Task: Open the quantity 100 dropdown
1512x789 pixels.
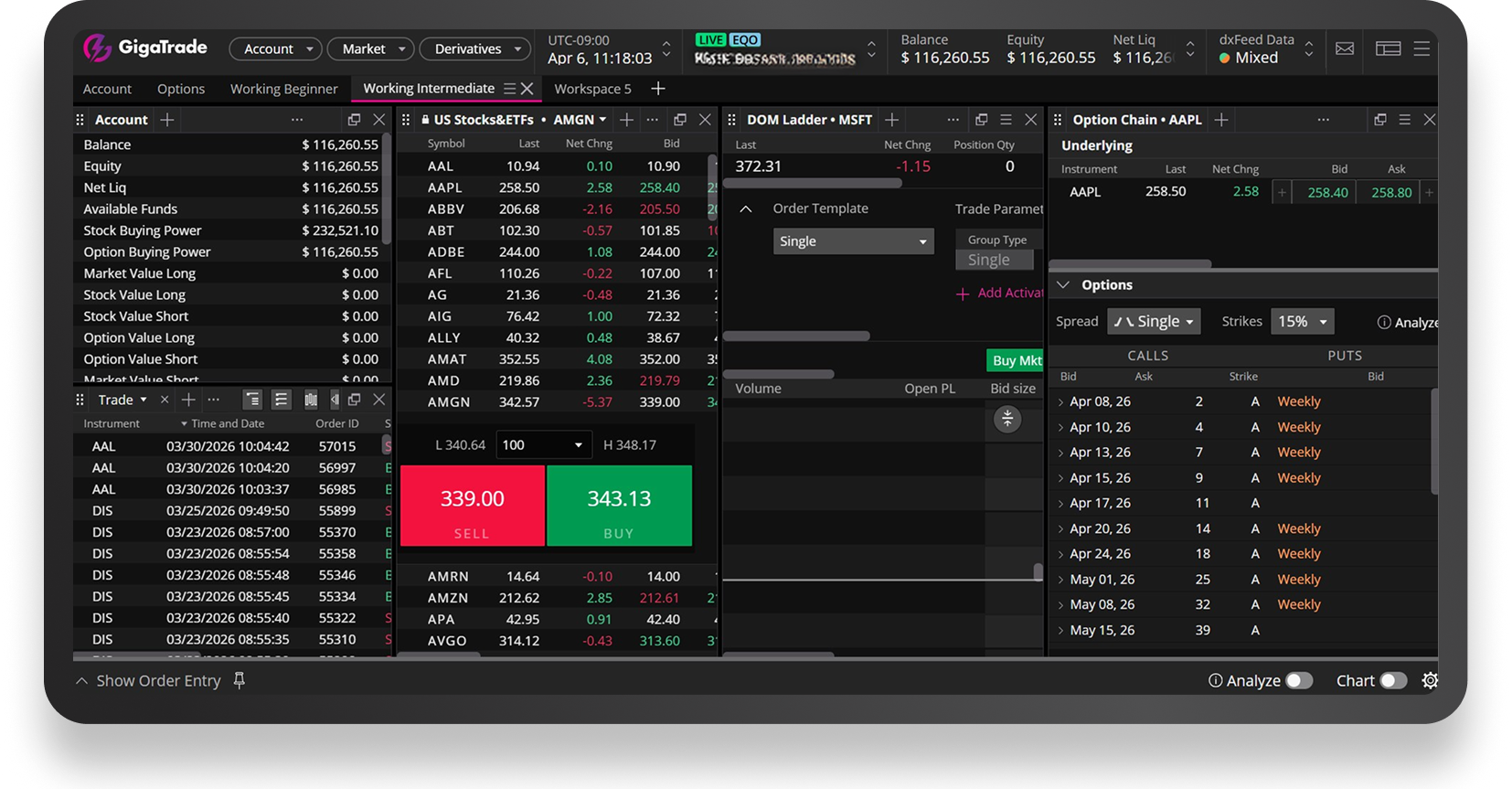Action: pyautogui.click(x=544, y=445)
